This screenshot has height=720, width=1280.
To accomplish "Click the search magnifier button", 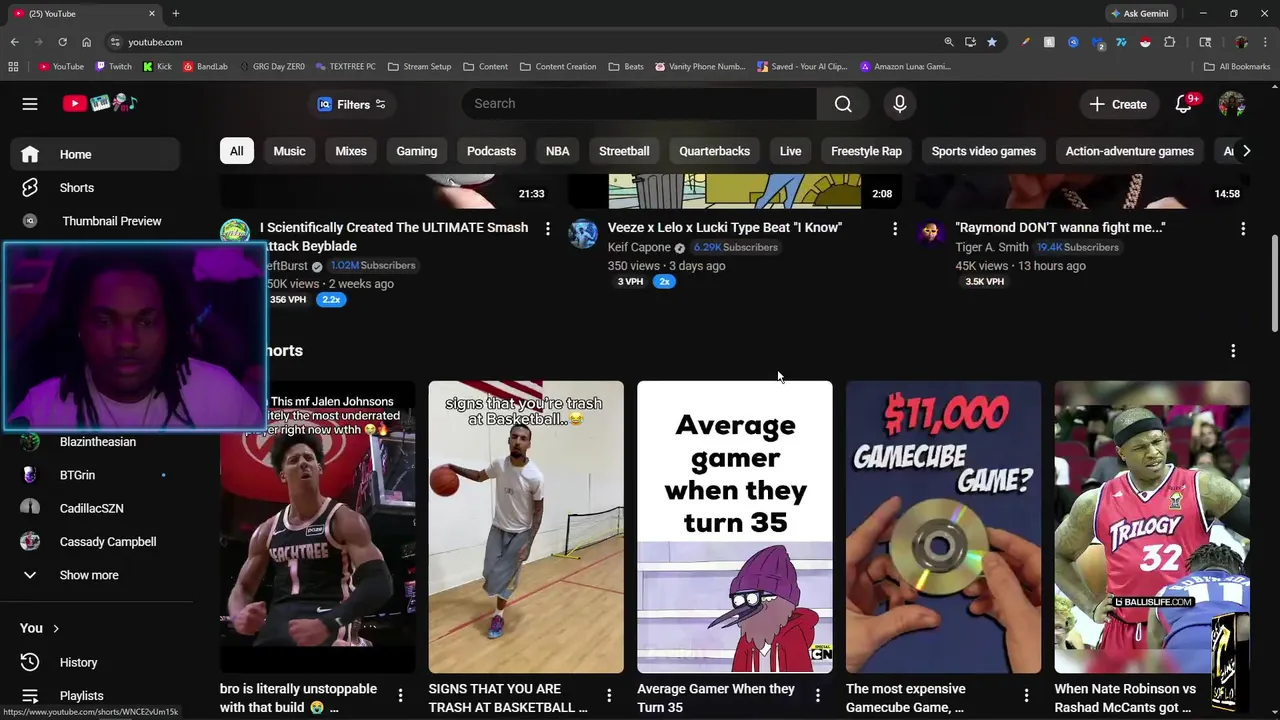I will [843, 104].
